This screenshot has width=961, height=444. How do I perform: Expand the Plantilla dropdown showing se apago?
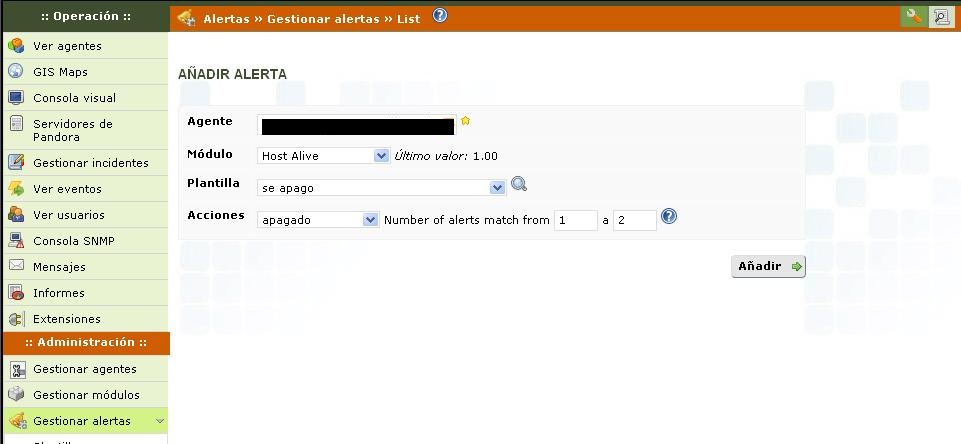click(x=382, y=188)
